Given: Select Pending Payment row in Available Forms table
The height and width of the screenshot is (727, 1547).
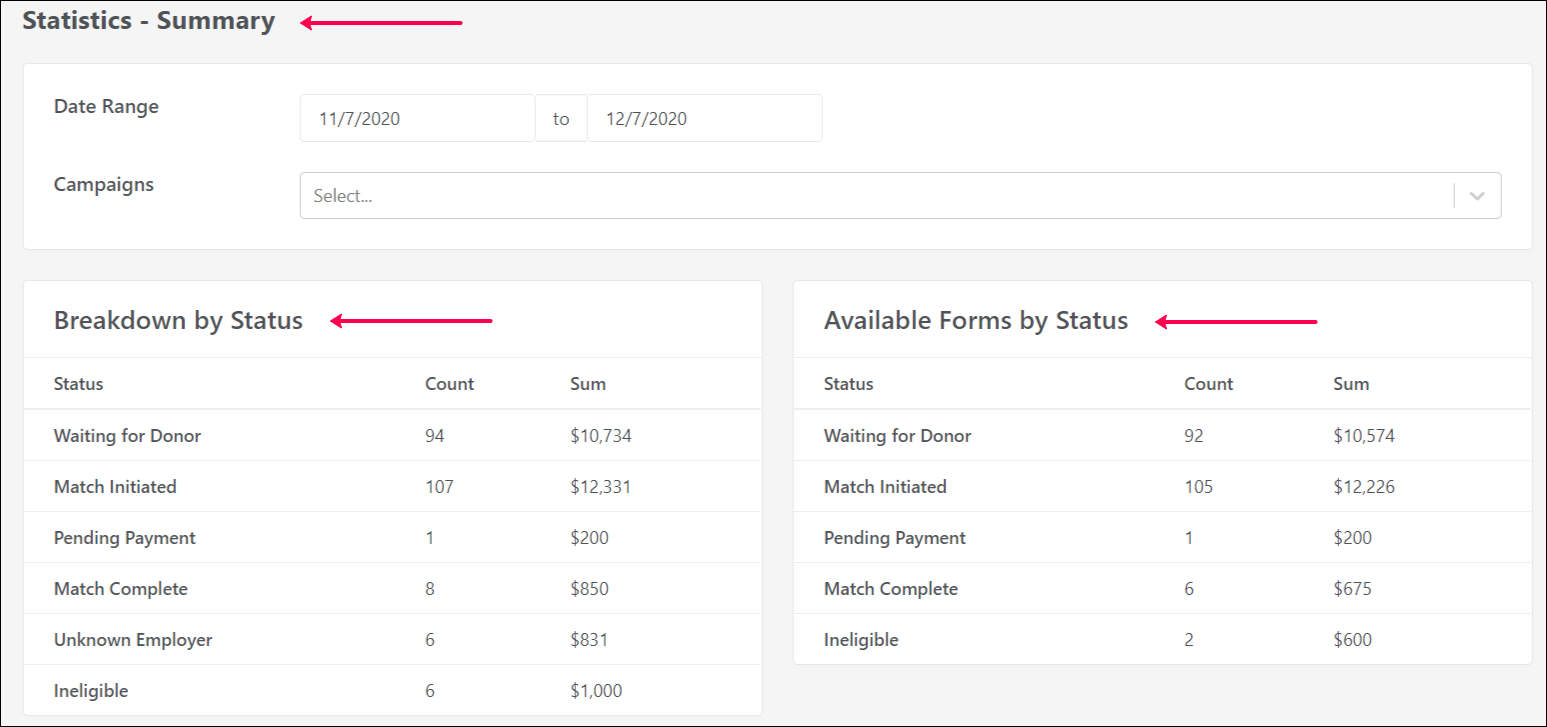Looking at the screenshot, I should tap(894, 538).
